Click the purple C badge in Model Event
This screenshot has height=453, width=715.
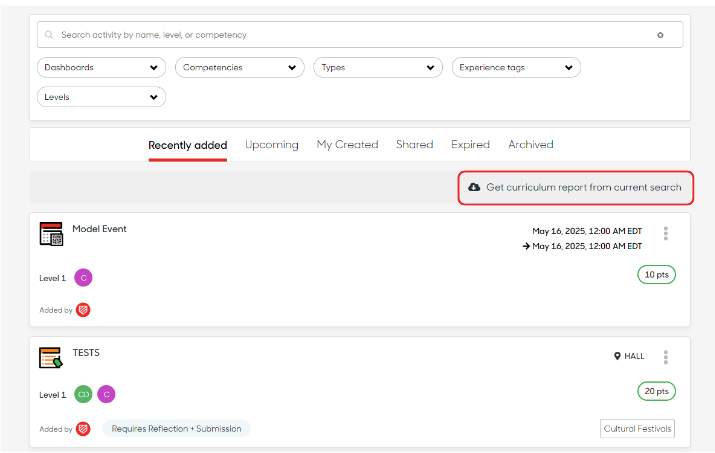83,277
